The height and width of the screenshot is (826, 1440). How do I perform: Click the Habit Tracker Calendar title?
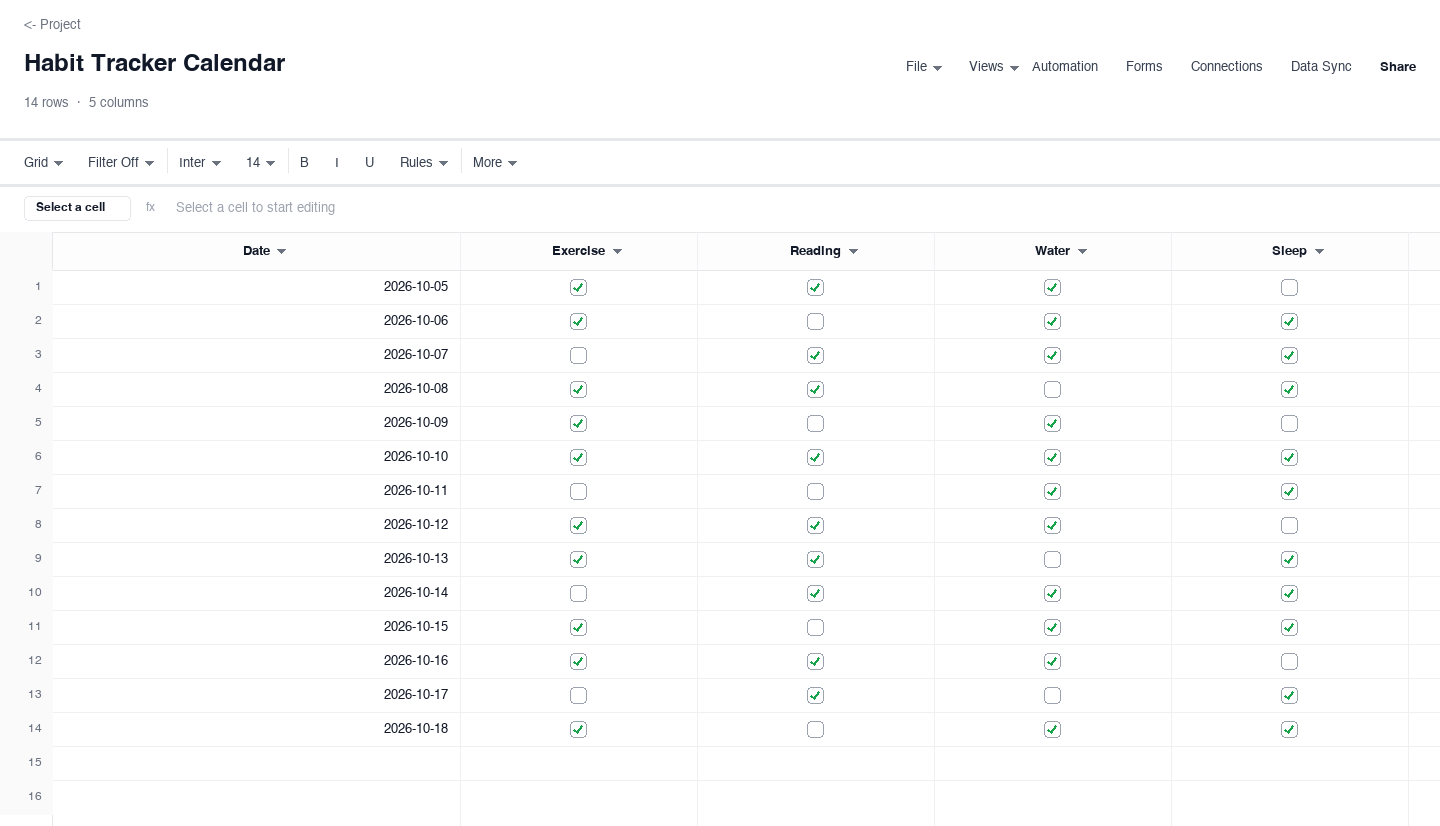coord(154,63)
